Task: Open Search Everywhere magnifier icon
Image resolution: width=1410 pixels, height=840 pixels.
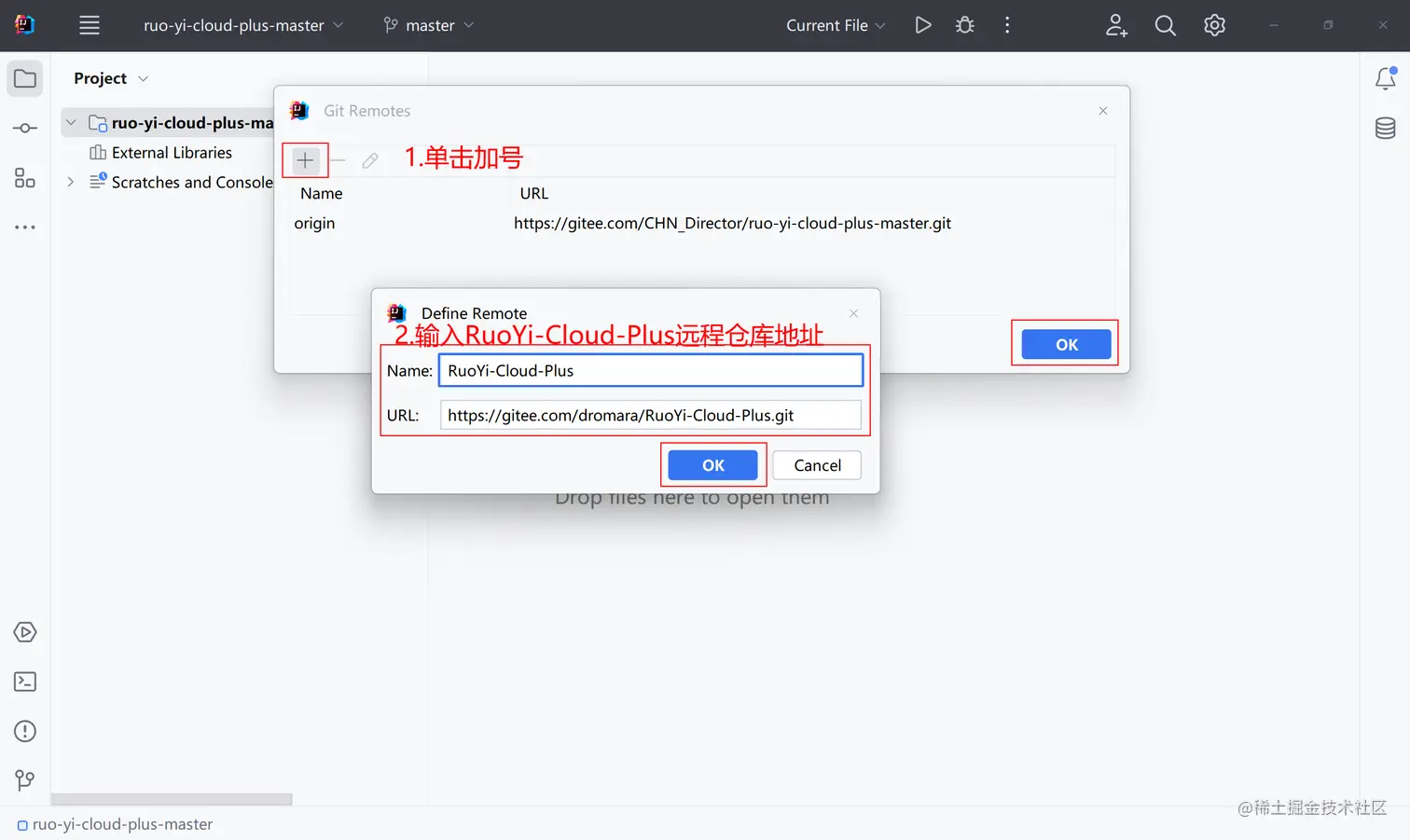Action: pos(1166,25)
